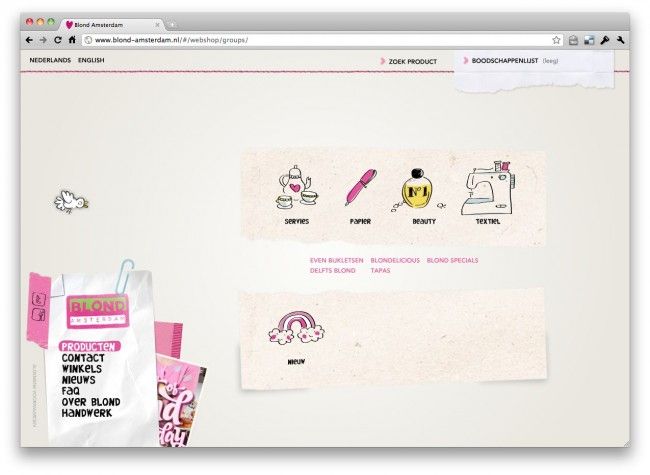Open the Beauty perfume bottle category
Viewport: 650px width, 475px height.
click(419, 190)
